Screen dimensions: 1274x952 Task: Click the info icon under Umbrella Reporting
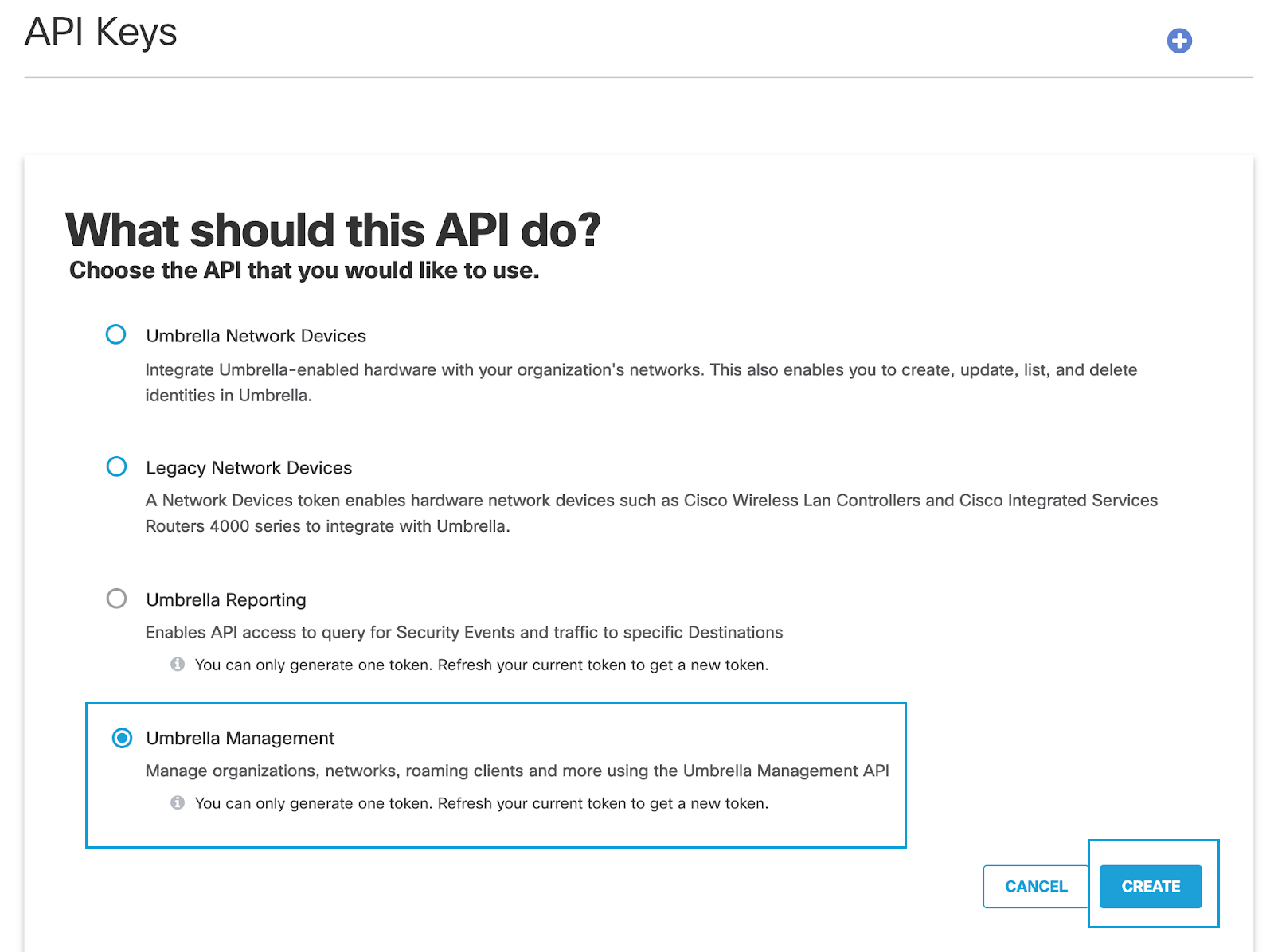click(x=178, y=664)
